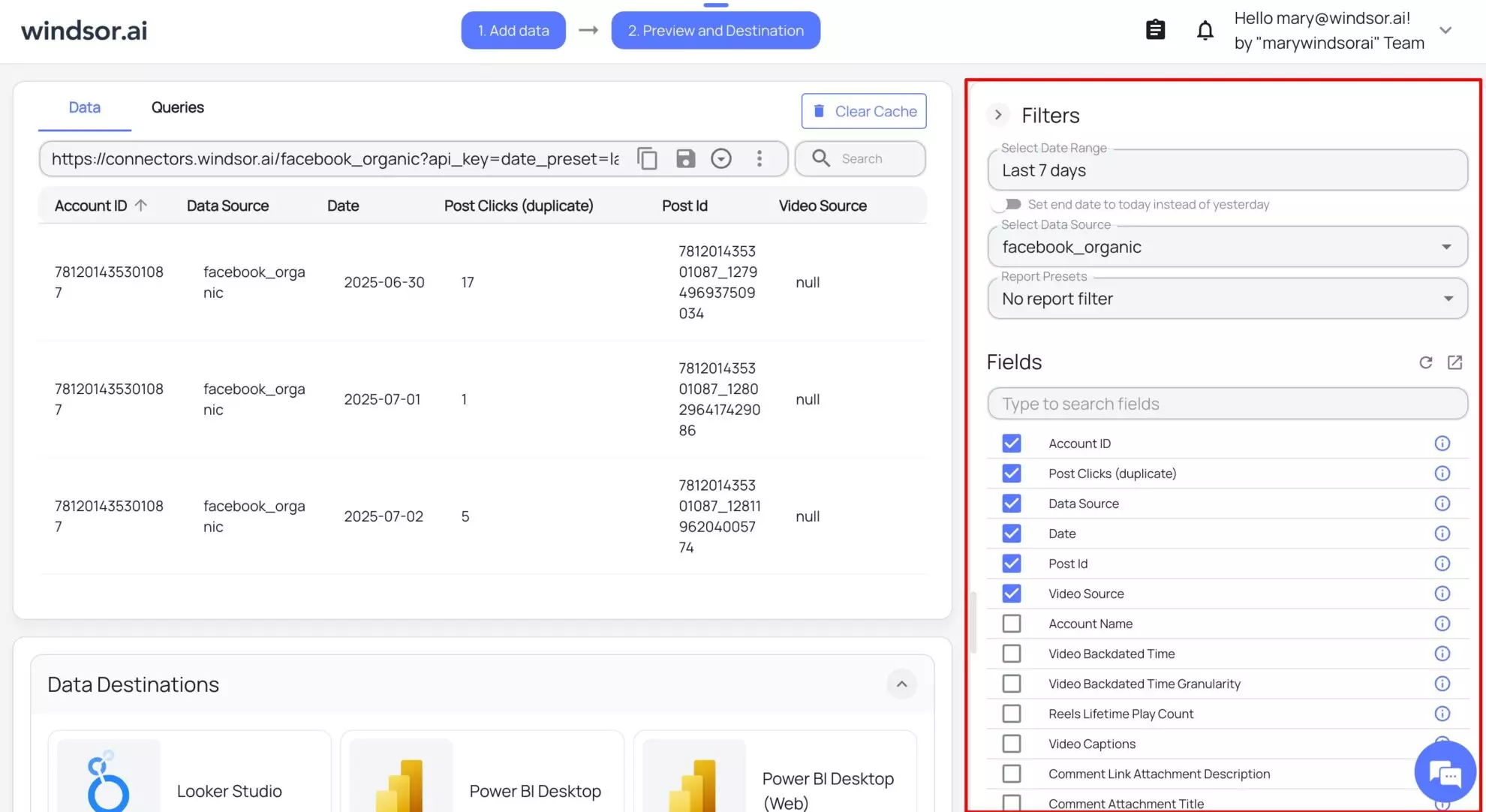The width and height of the screenshot is (1486, 812).
Task: Expand the user account menu chevron
Action: click(1445, 30)
